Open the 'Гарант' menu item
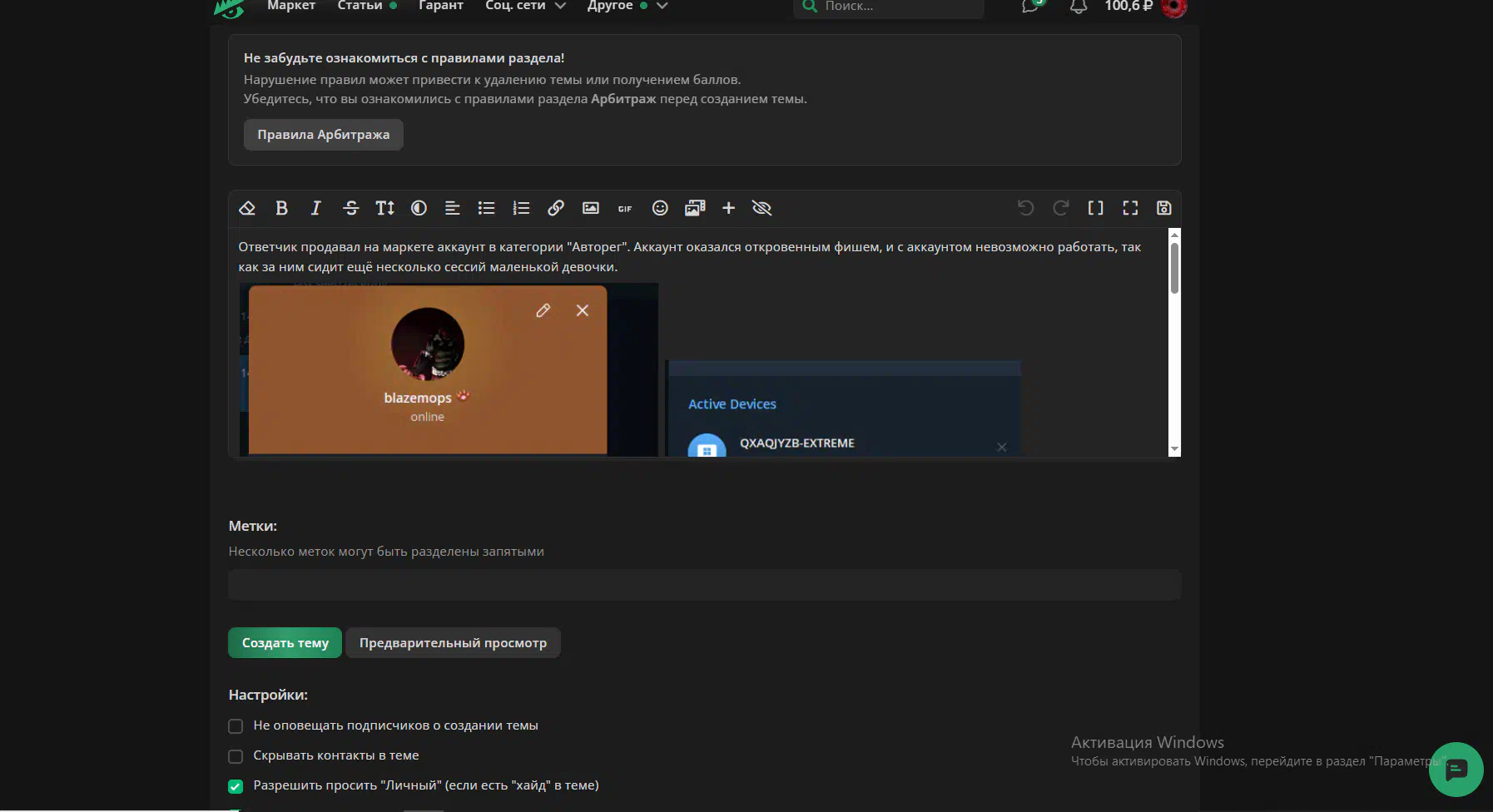 click(440, 6)
